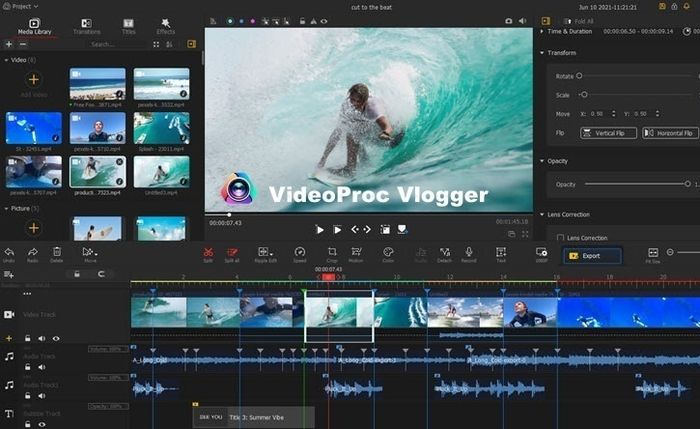Click the notification bell icon
This screenshot has height=429, width=700.
click(687, 6)
